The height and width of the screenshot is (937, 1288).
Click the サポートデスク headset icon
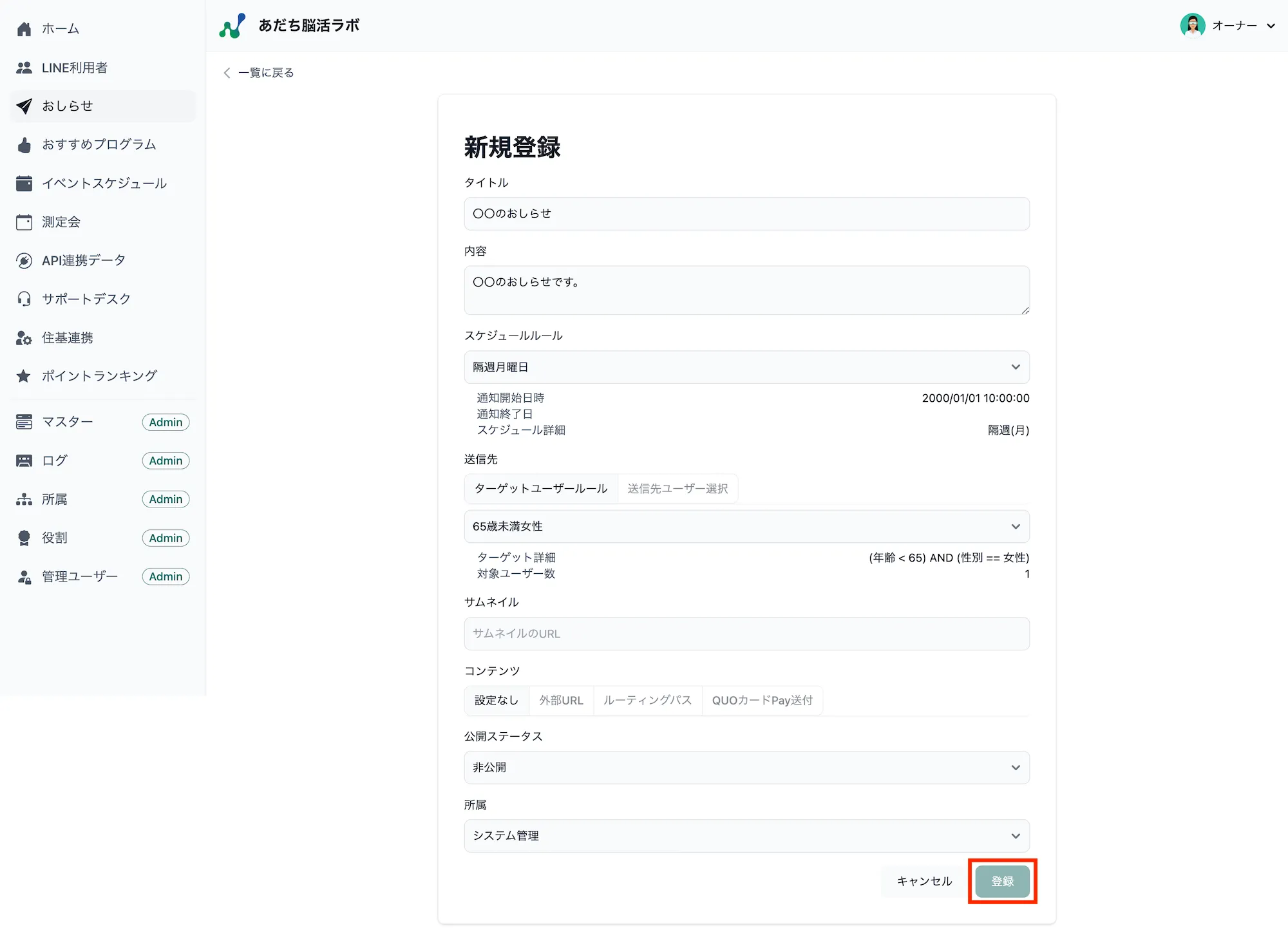24,298
